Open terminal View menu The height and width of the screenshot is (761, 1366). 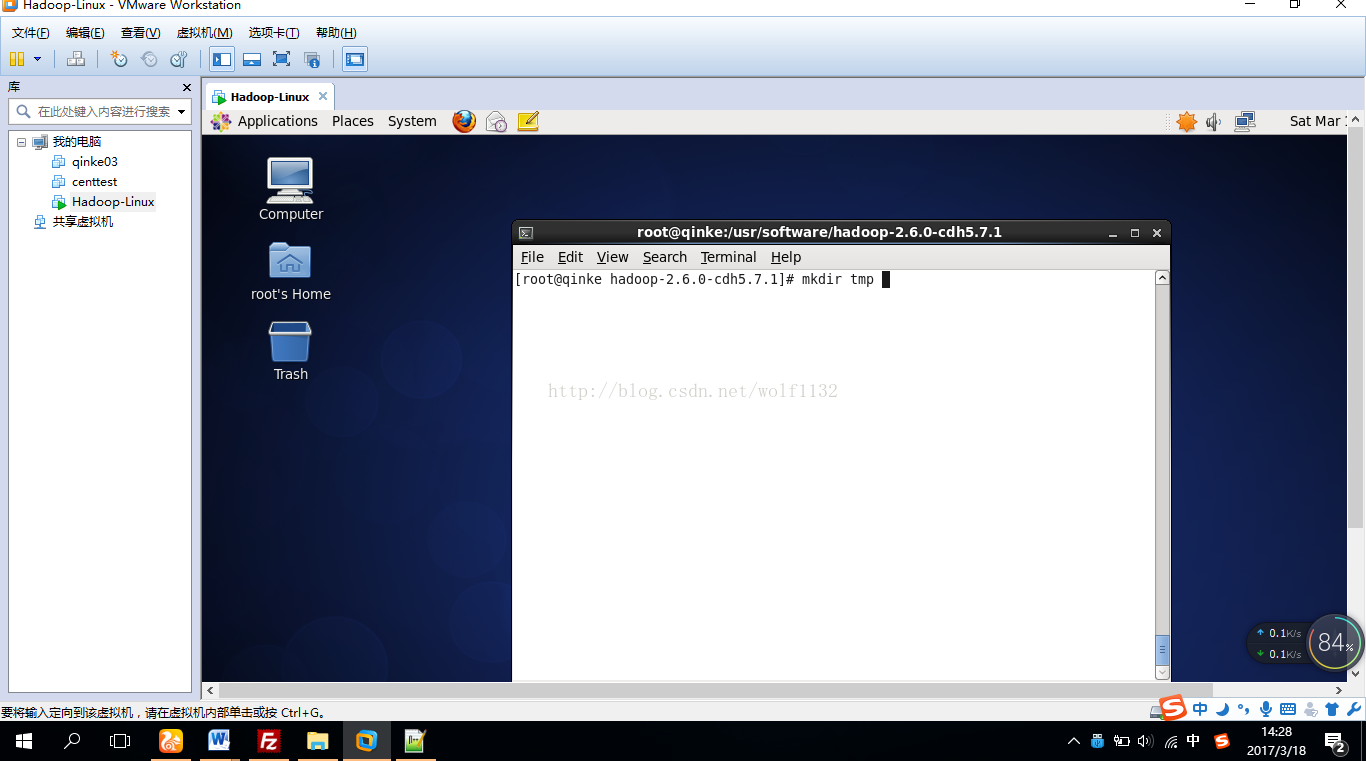tap(613, 257)
